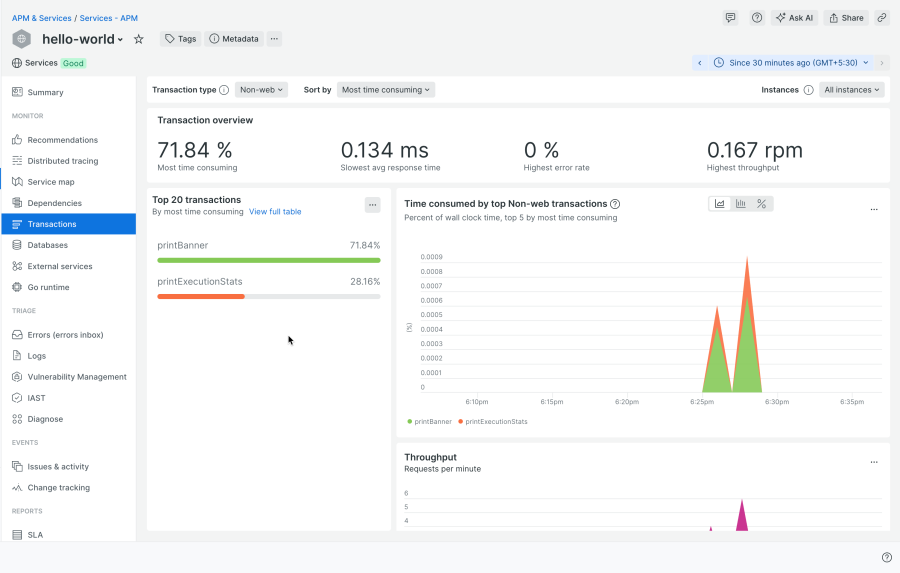Click the View full table link

click(275, 212)
